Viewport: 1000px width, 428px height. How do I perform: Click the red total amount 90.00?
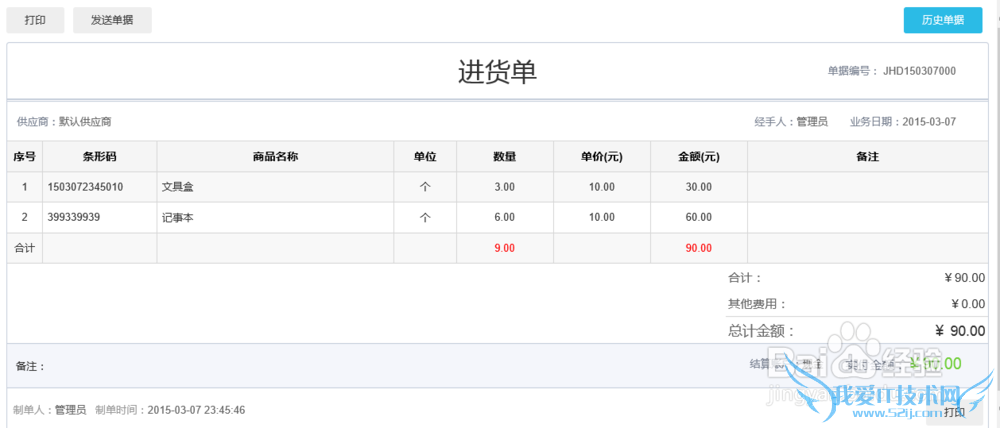[x=698, y=248]
